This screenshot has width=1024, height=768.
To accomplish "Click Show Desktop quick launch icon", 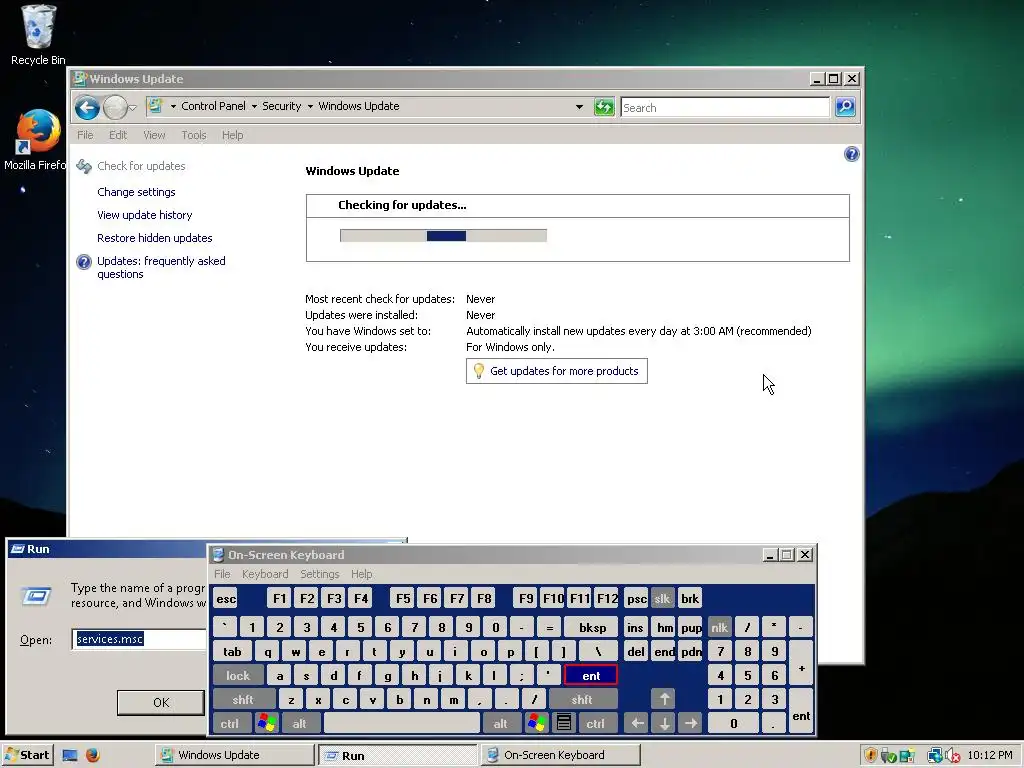I will point(70,755).
